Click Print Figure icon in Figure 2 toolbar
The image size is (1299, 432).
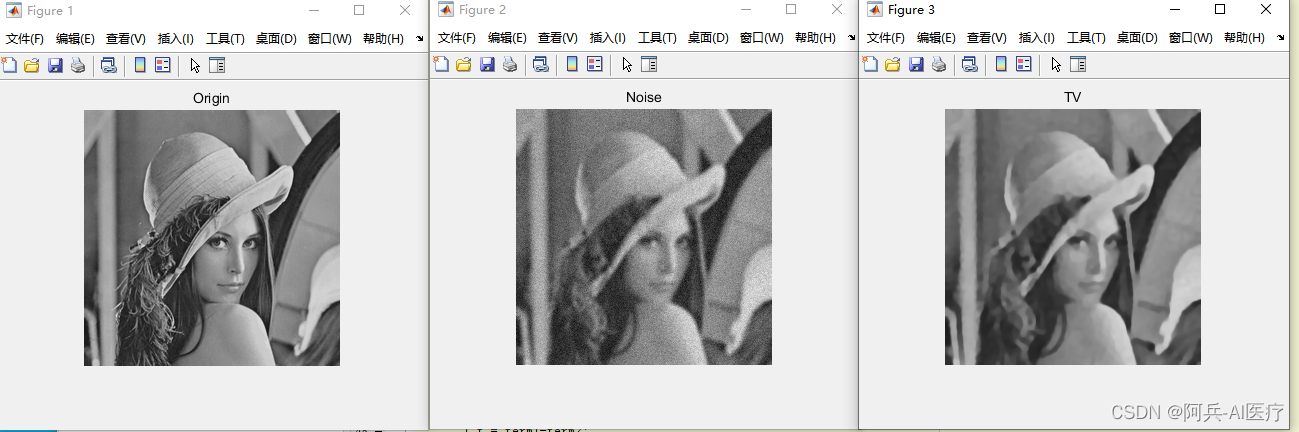pos(510,65)
